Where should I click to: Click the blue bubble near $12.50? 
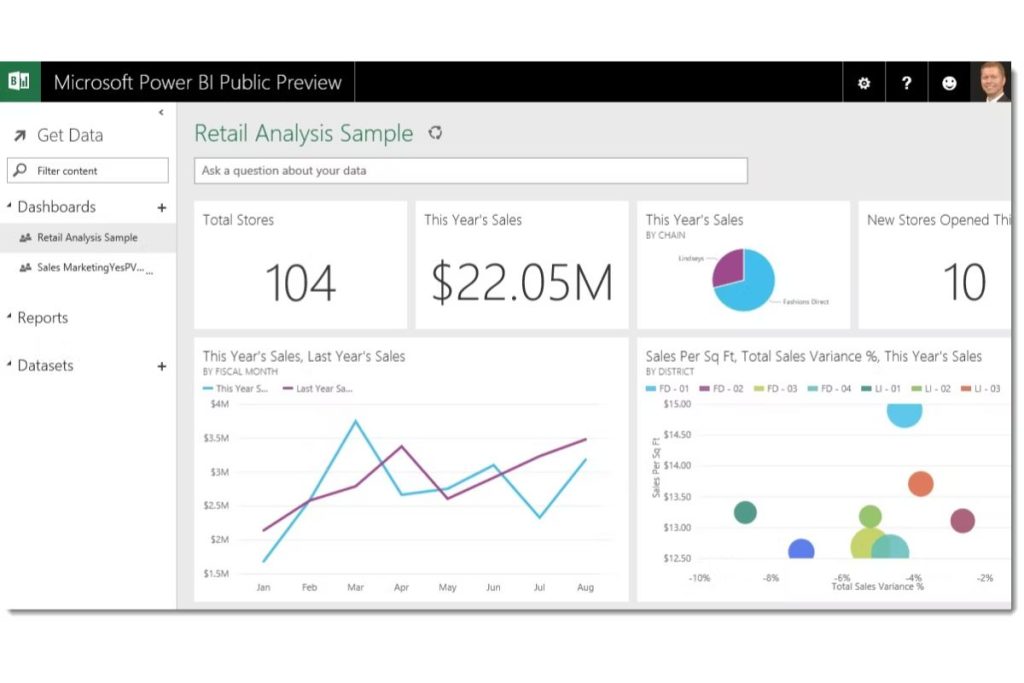coord(801,549)
